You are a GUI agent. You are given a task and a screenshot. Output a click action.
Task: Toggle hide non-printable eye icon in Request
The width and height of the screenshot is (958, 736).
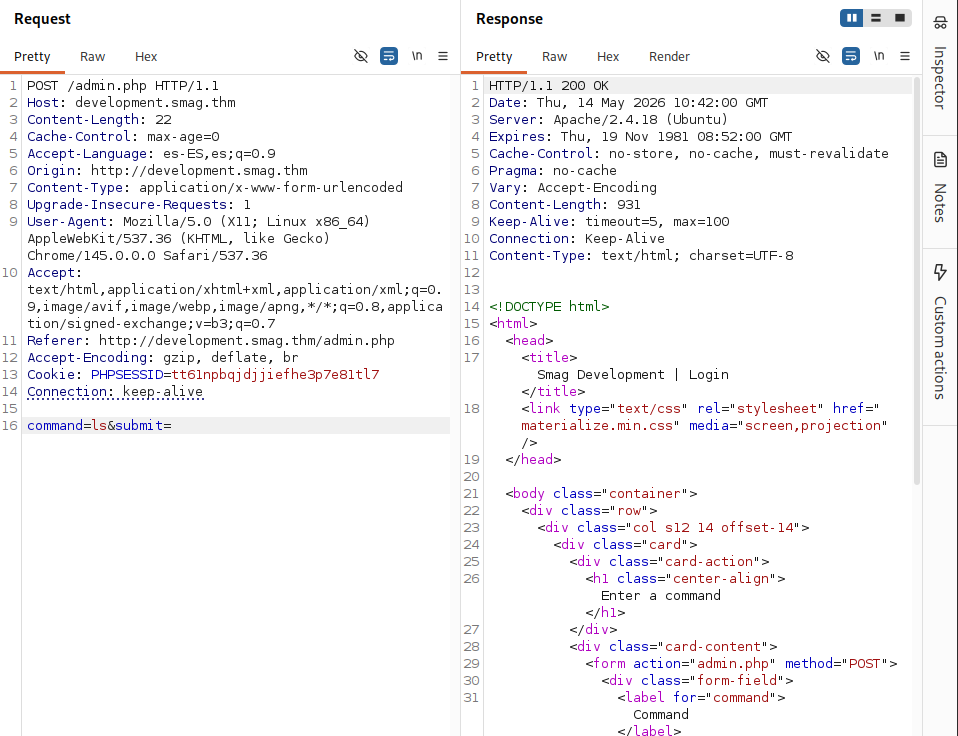(x=360, y=56)
